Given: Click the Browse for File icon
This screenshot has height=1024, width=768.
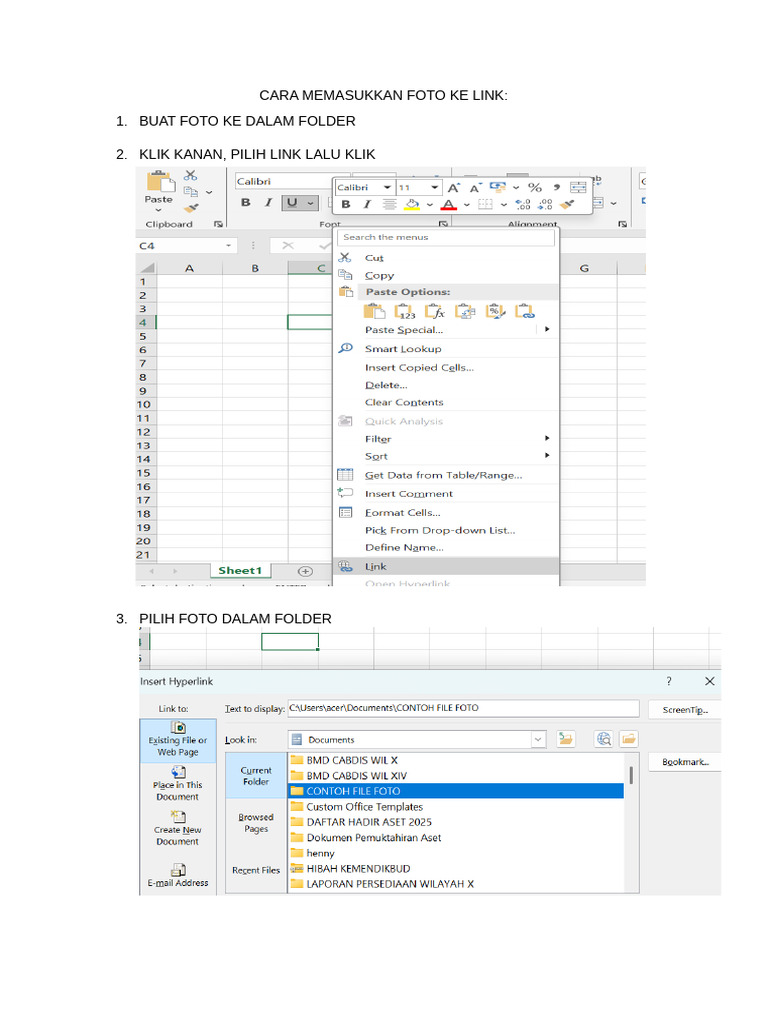Looking at the screenshot, I should coord(628,739).
